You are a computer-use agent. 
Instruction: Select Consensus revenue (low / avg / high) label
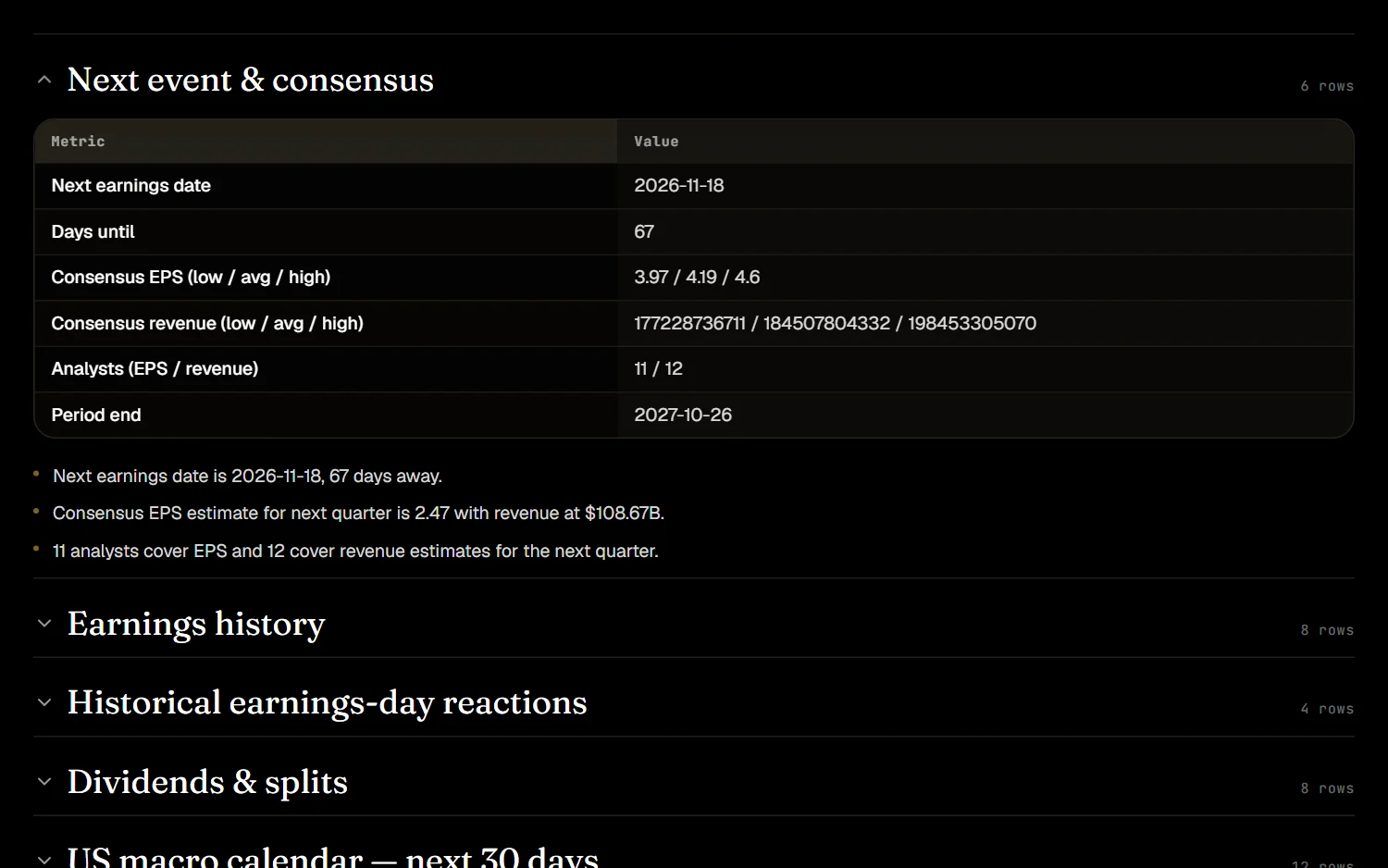tap(207, 324)
